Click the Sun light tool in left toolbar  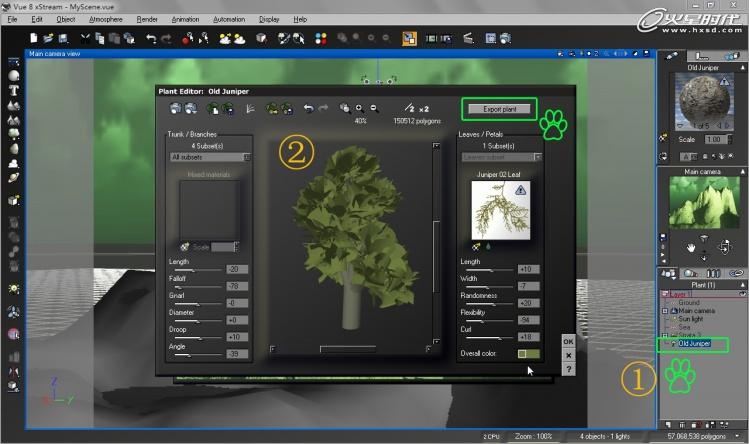[13, 289]
